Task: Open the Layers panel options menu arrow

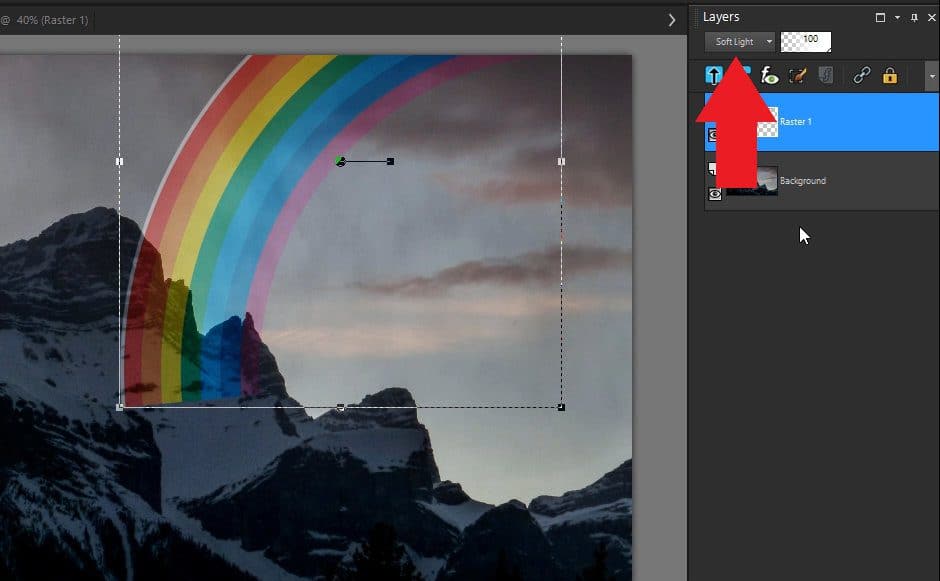Action: click(897, 17)
